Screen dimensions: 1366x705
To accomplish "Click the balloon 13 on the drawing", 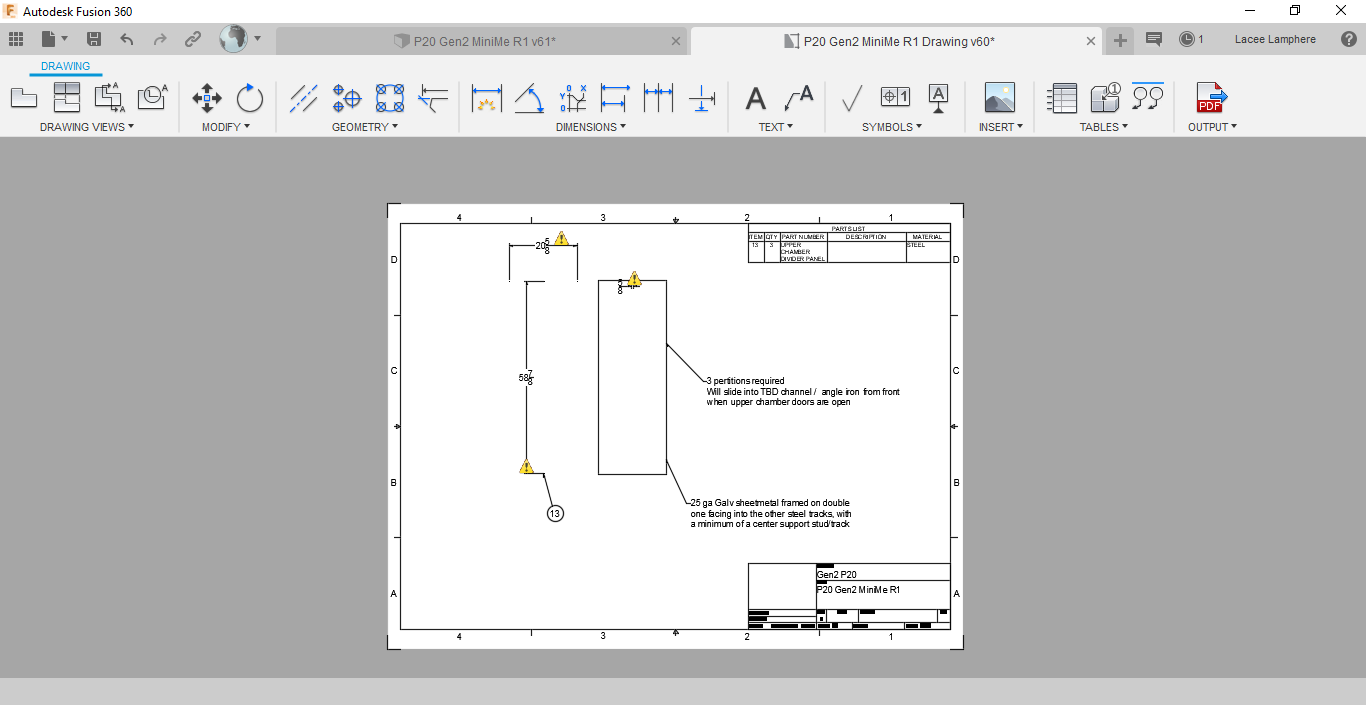I will tap(555, 513).
